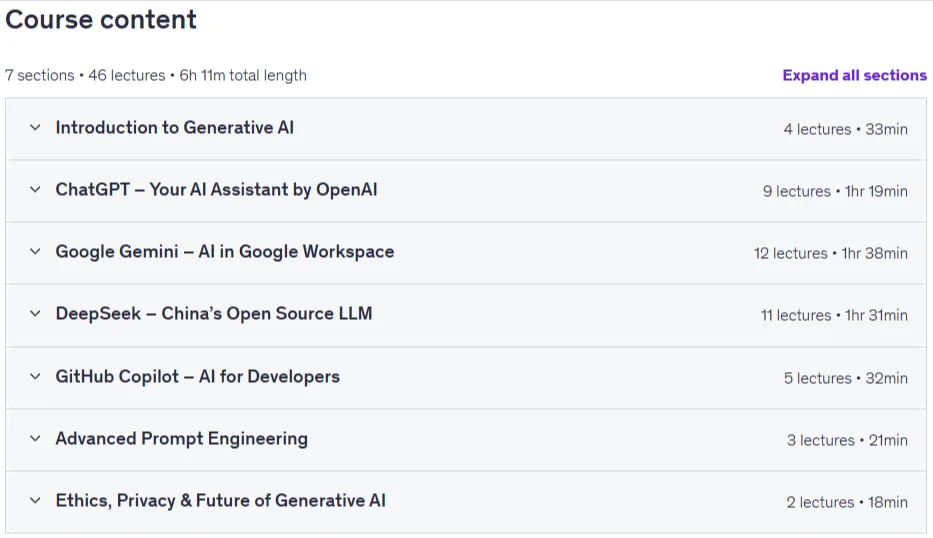The height and width of the screenshot is (538, 933).
Task: Expand 'ChatGPT – Your AI Assistant by OpenAI' title
Action: (x=216, y=189)
